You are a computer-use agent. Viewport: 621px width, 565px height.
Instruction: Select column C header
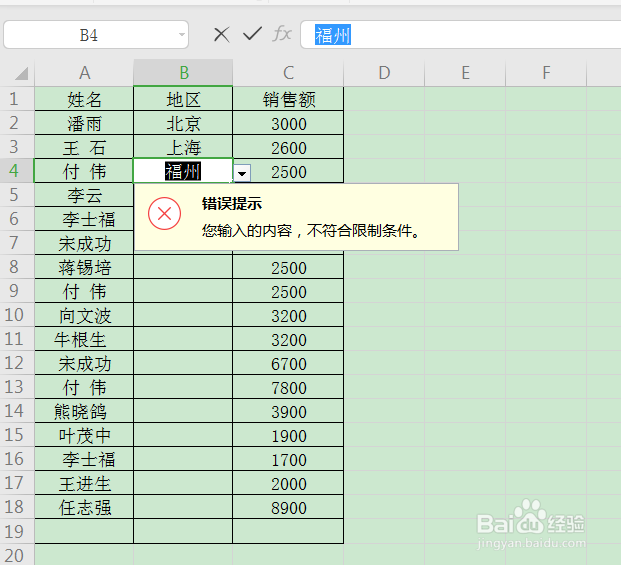click(x=288, y=73)
